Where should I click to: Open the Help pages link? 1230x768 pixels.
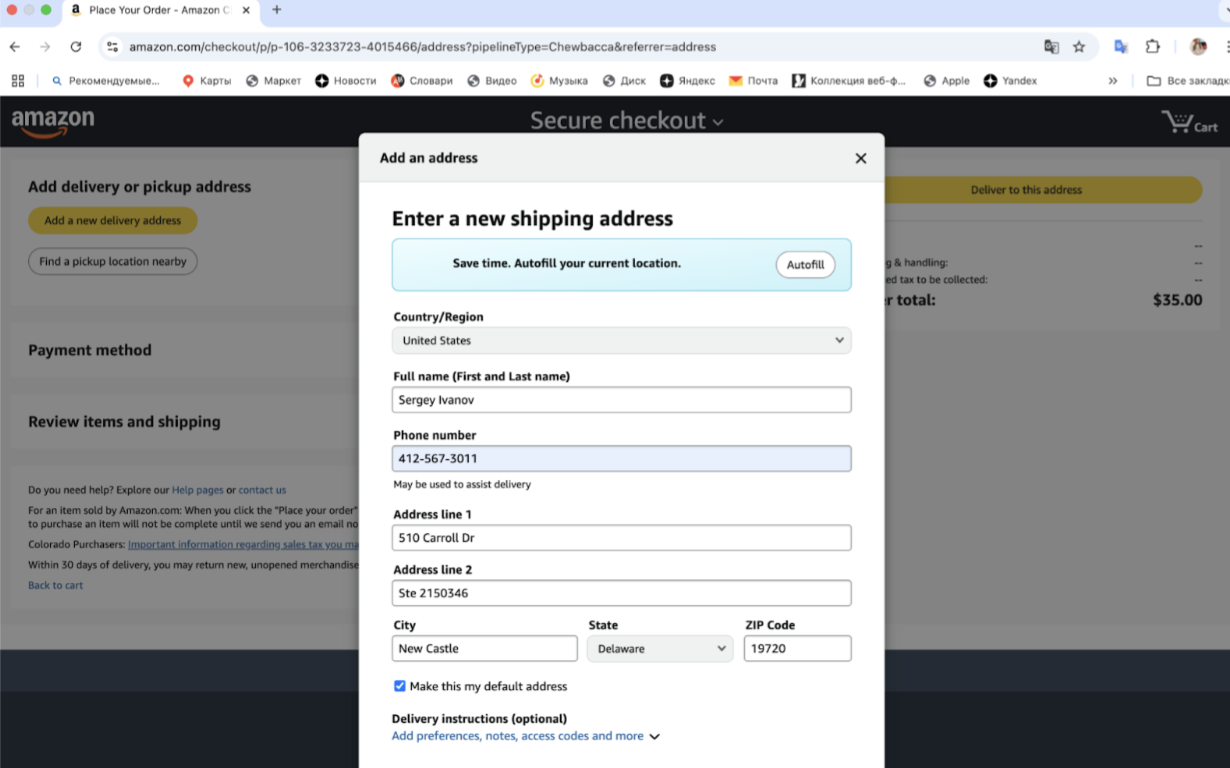coord(197,490)
